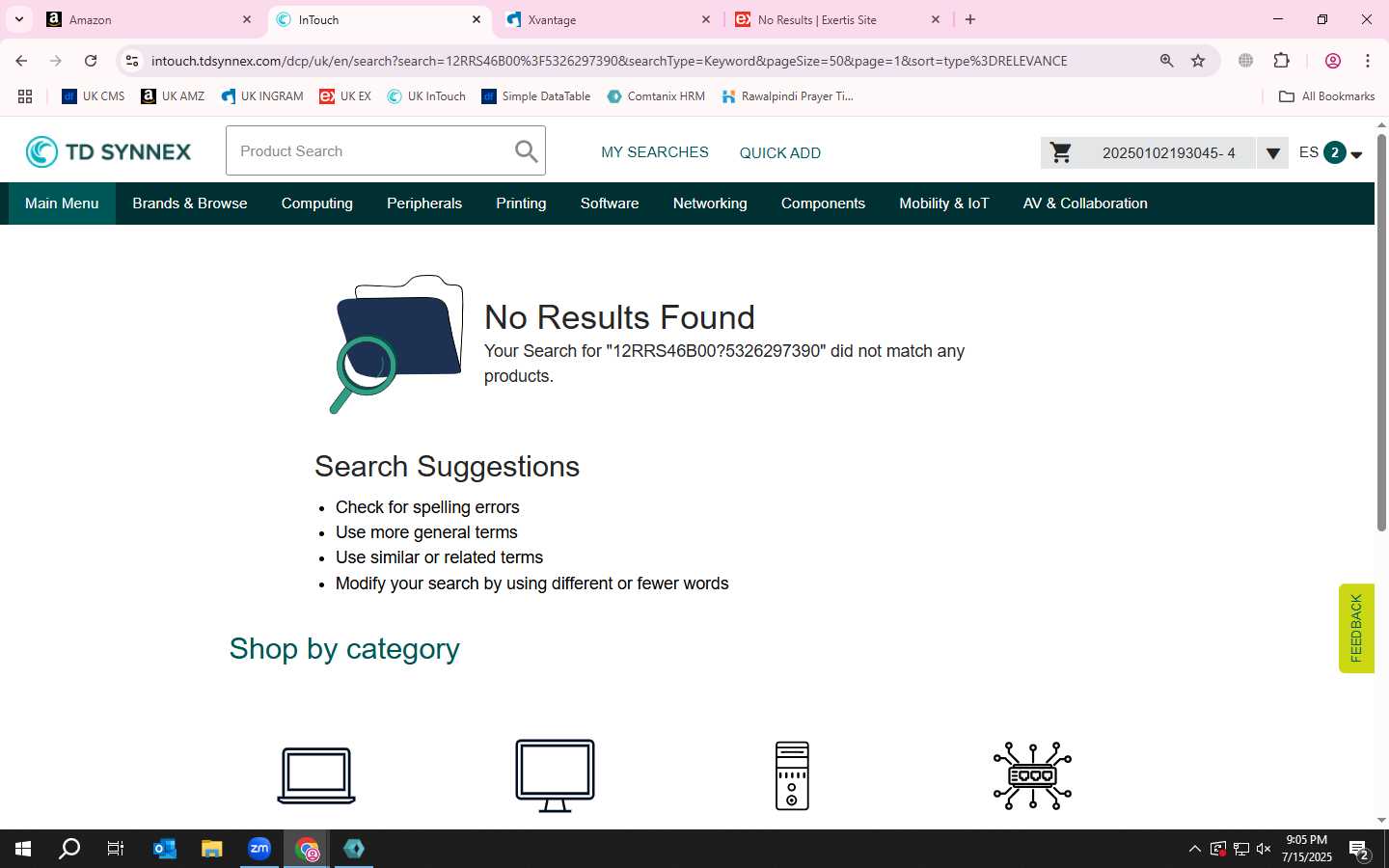The width and height of the screenshot is (1389, 868).
Task: Open All Bookmarks folder
Action: tap(1326, 96)
